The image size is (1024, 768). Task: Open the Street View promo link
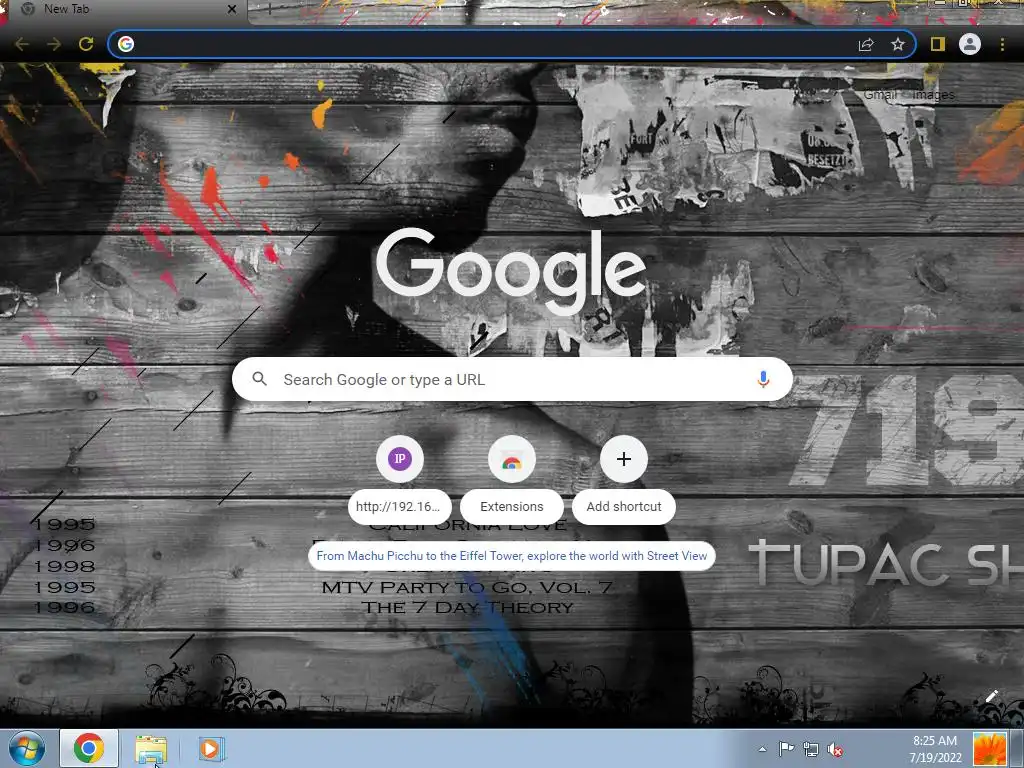(511, 556)
